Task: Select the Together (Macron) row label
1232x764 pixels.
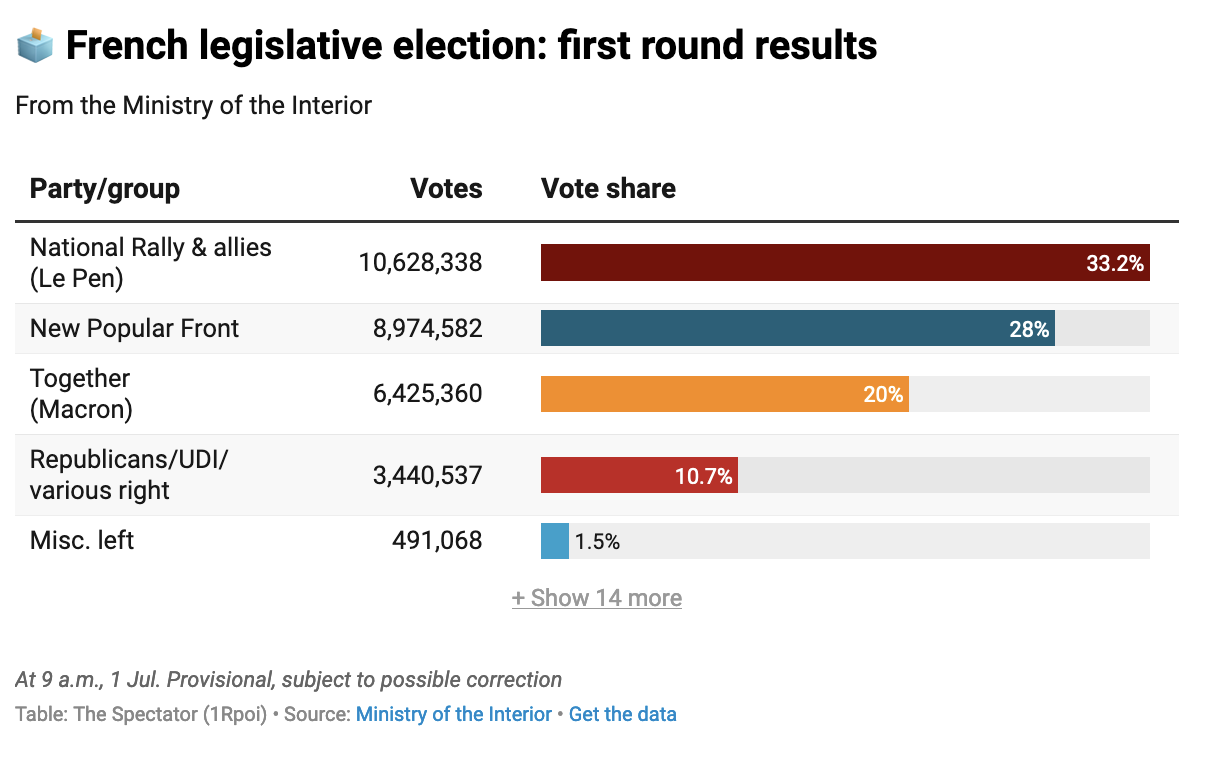Action: (80, 393)
